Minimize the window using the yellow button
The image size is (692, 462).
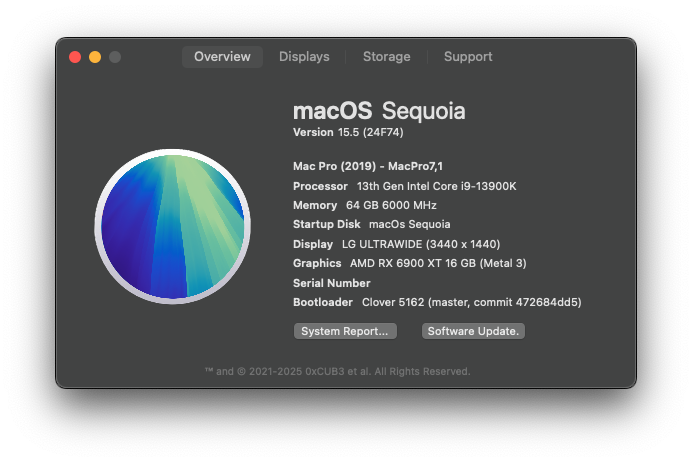pos(95,57)
